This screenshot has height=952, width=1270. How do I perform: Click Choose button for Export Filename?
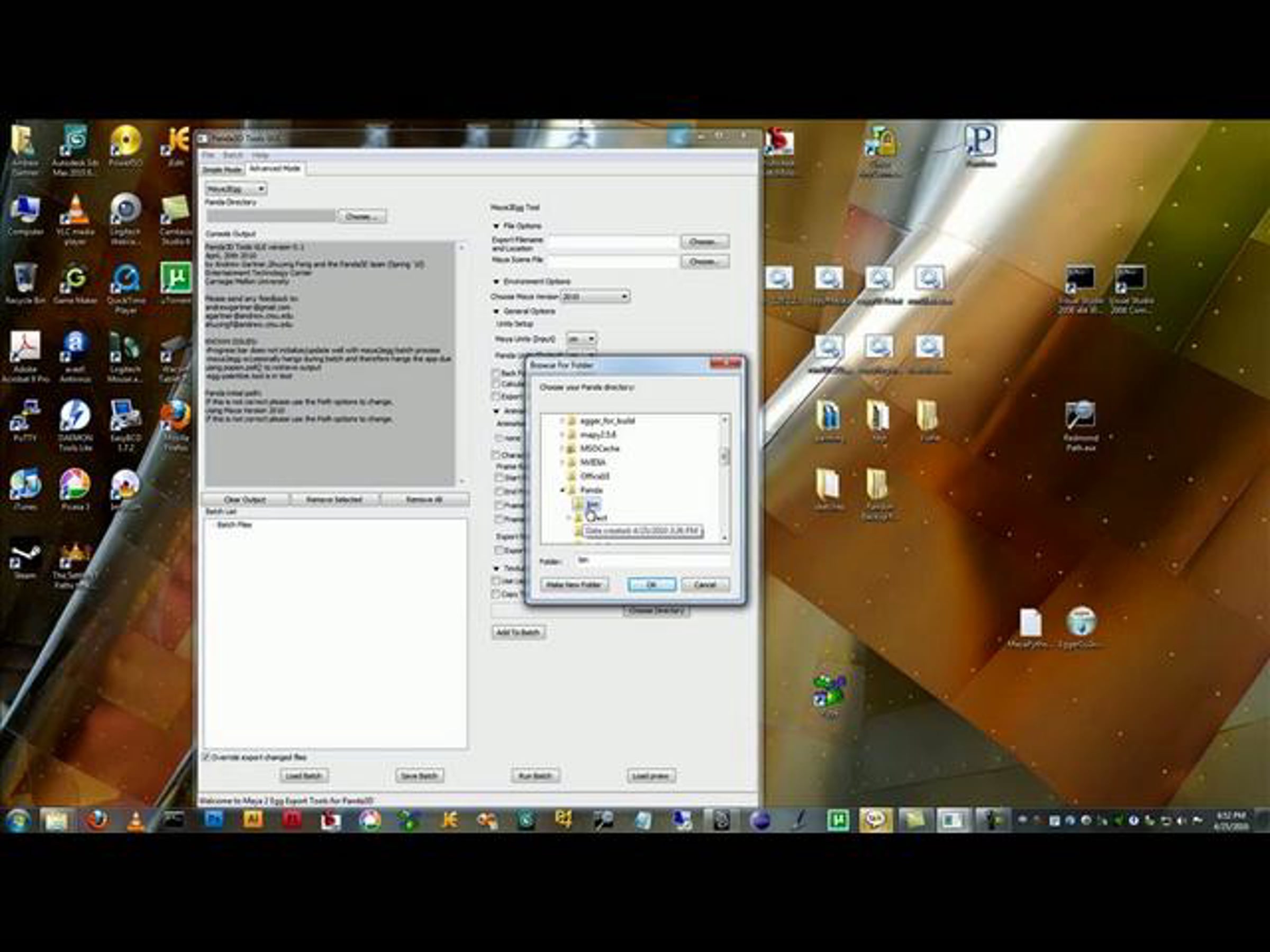tap(705, 242)
